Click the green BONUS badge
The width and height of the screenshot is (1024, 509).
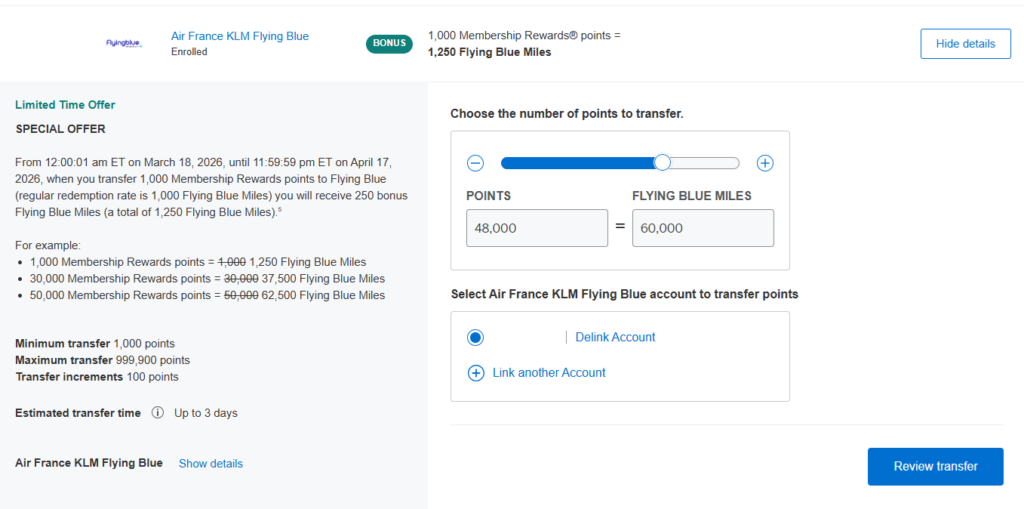(x=389, y=44)
